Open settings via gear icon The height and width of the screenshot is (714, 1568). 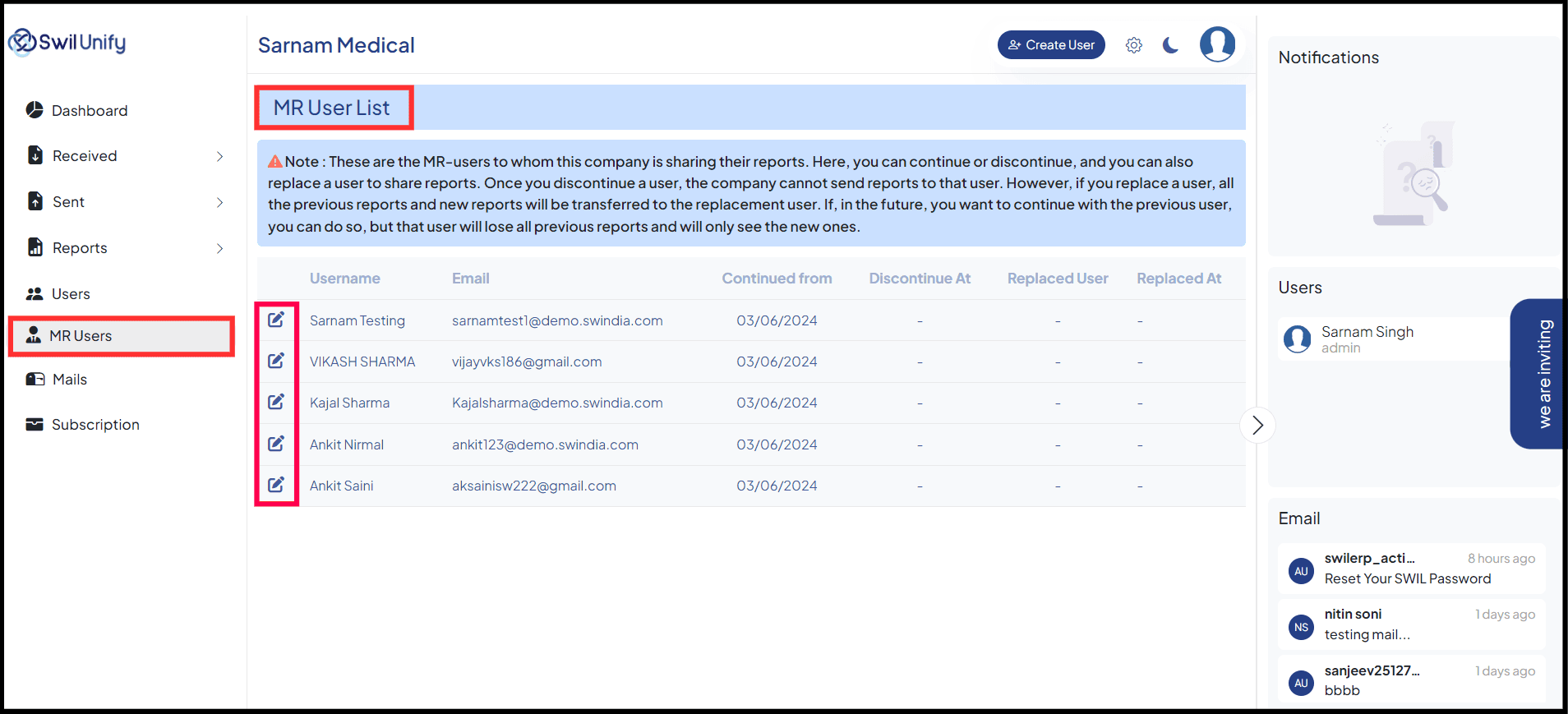[1134, 45]
